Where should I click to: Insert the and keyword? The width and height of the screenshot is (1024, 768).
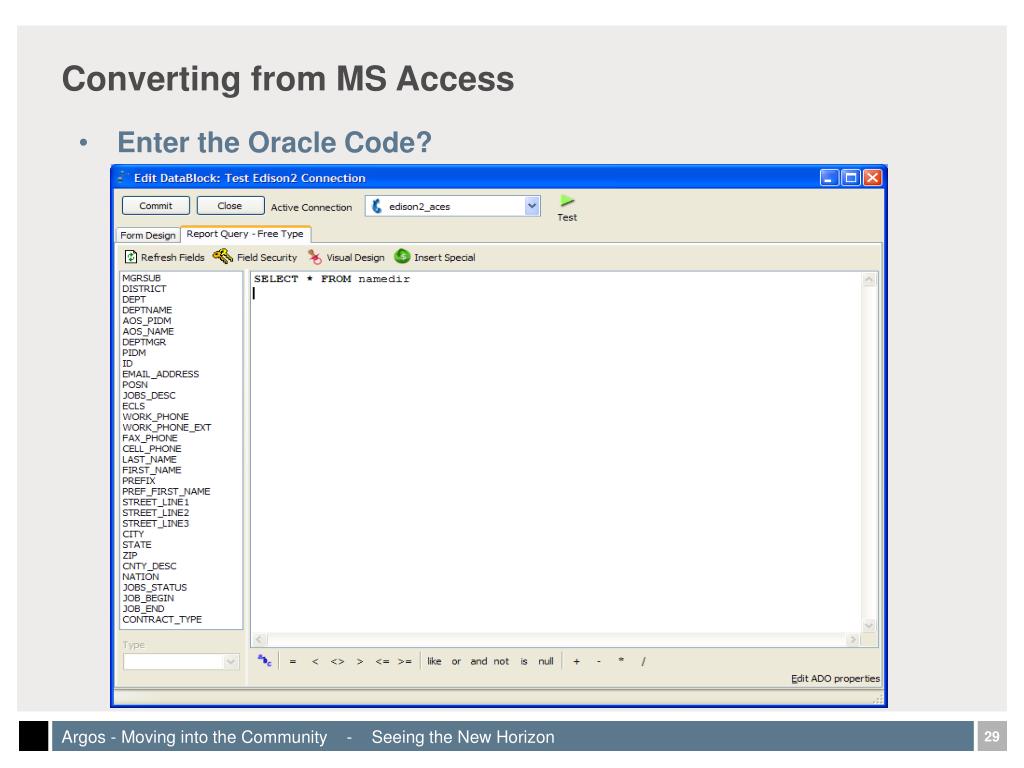click(479, 661)
